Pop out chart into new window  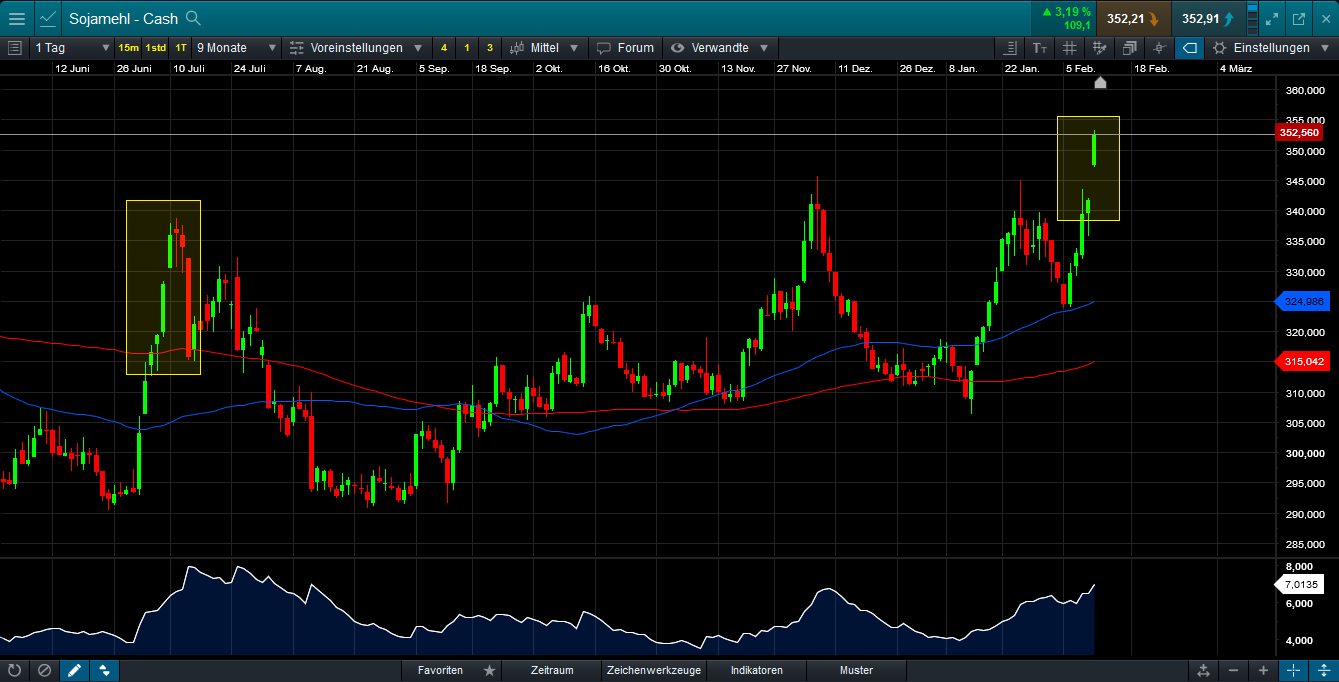coord(1299,18)
